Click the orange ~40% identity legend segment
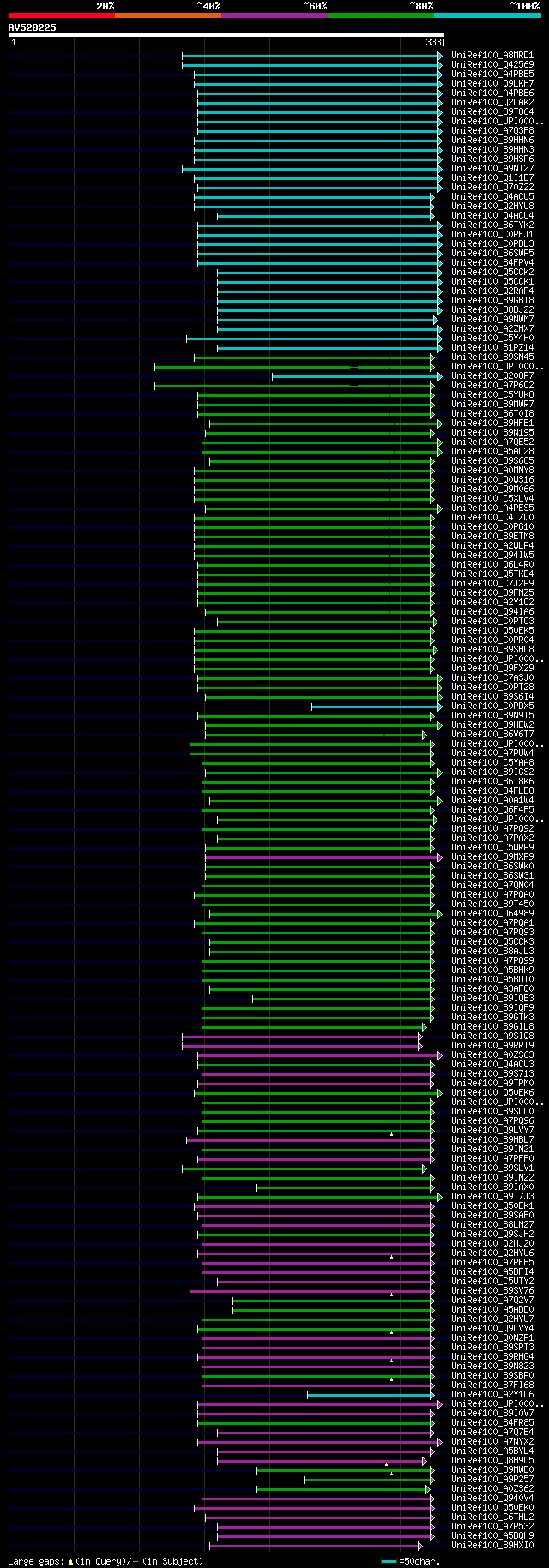 (x=168, y=15)
